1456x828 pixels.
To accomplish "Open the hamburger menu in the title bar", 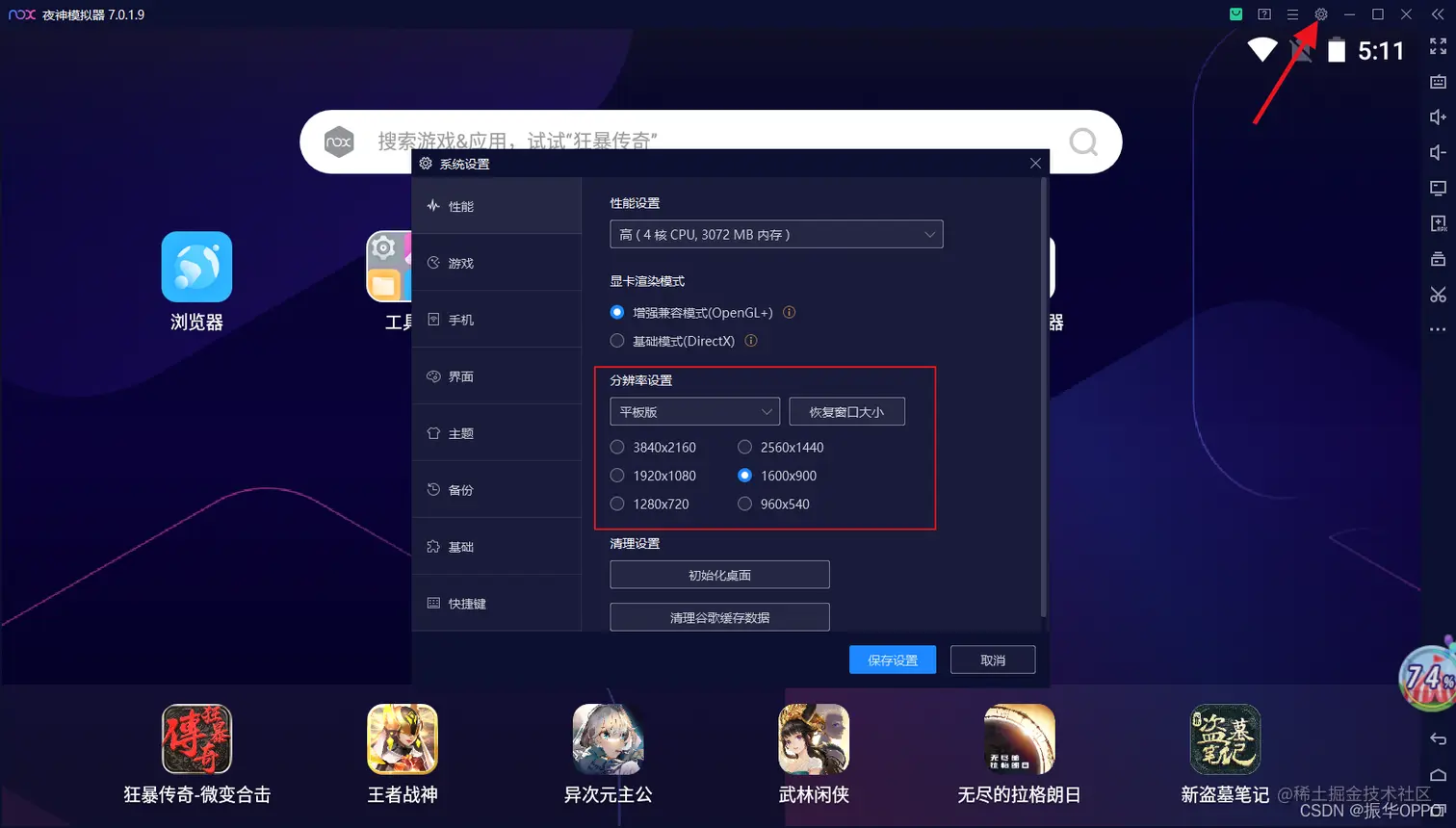I will 1292,14.
